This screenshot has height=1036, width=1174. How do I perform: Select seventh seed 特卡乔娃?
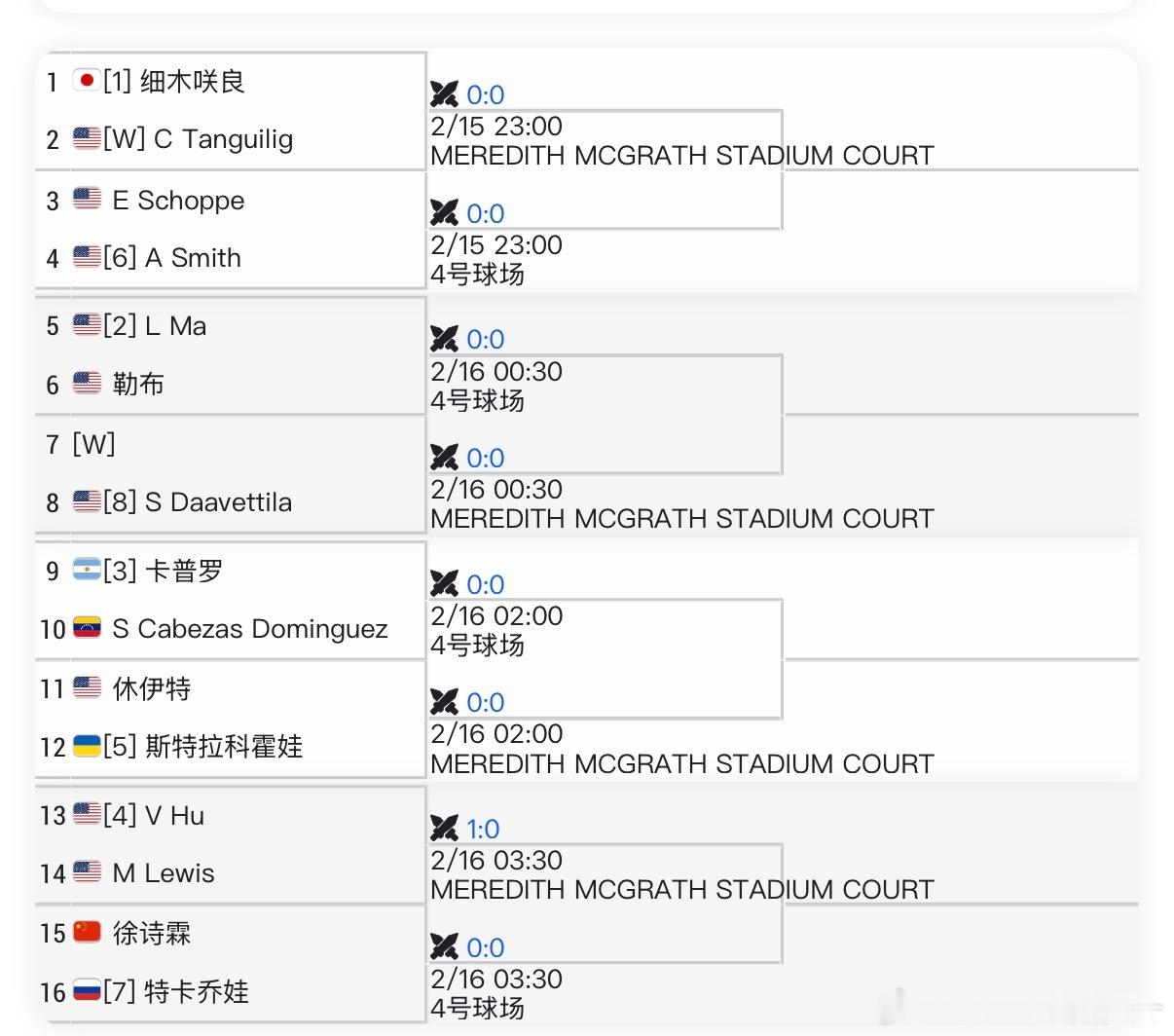pyautogui.click(x=197, y=992)
